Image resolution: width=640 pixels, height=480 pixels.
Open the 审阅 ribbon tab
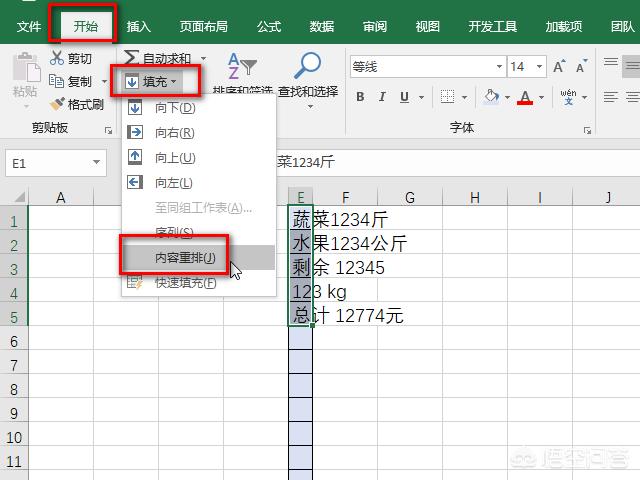click(374, 27)
